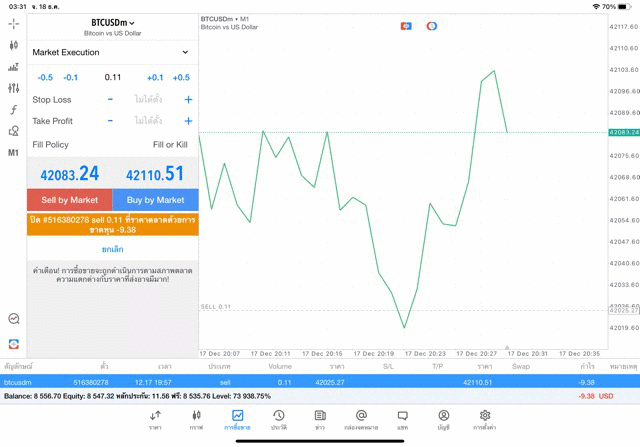The height and width of the screenshot is (447, 640).
Task: Increase volume by +0.5
Action: (181, 77)
